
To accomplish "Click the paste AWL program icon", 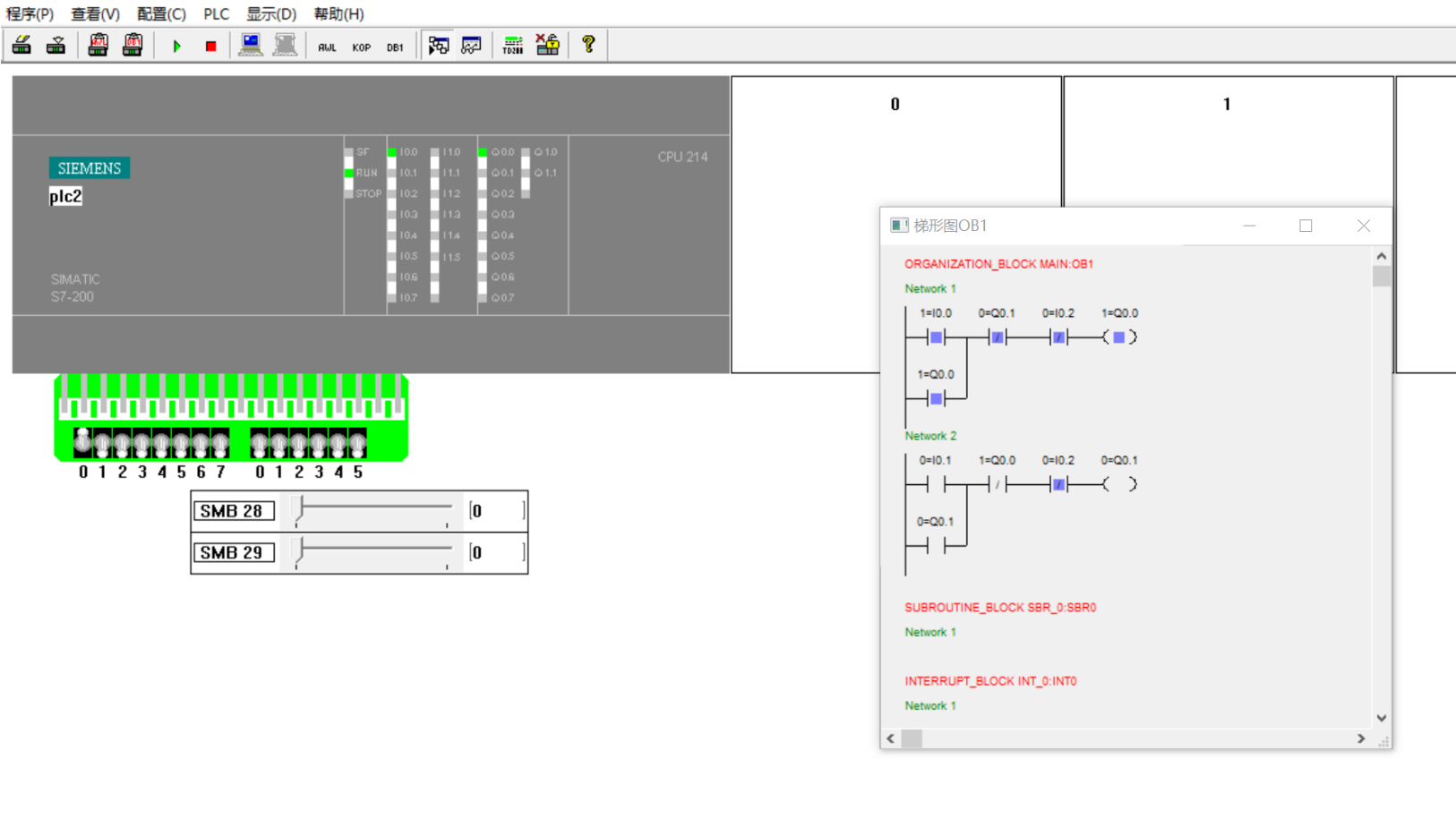I will pyautogui.click(x=98, y=45).
